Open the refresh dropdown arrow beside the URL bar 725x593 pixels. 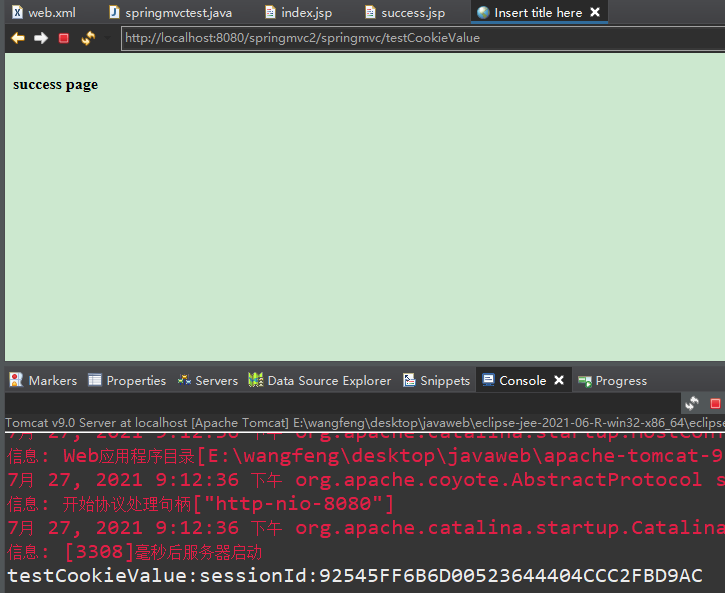107,38
